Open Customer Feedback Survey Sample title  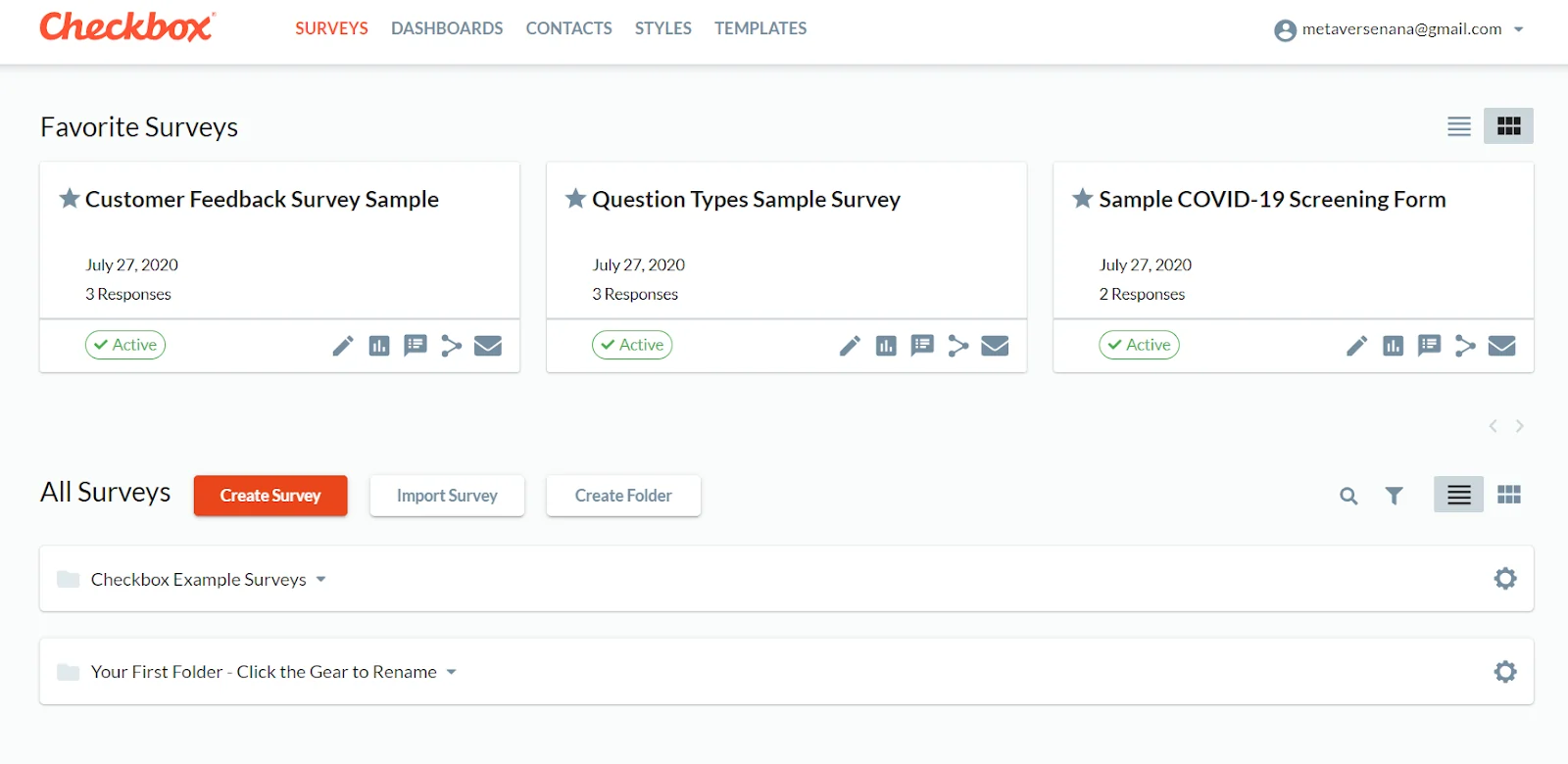(x=262, y=200)
